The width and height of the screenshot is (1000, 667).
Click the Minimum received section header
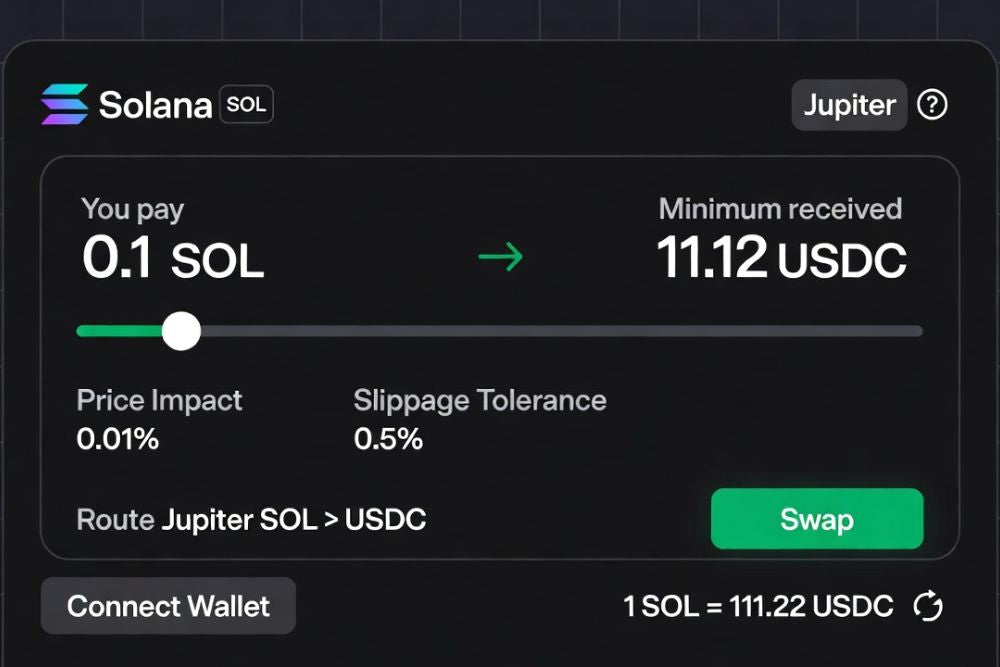781,209
